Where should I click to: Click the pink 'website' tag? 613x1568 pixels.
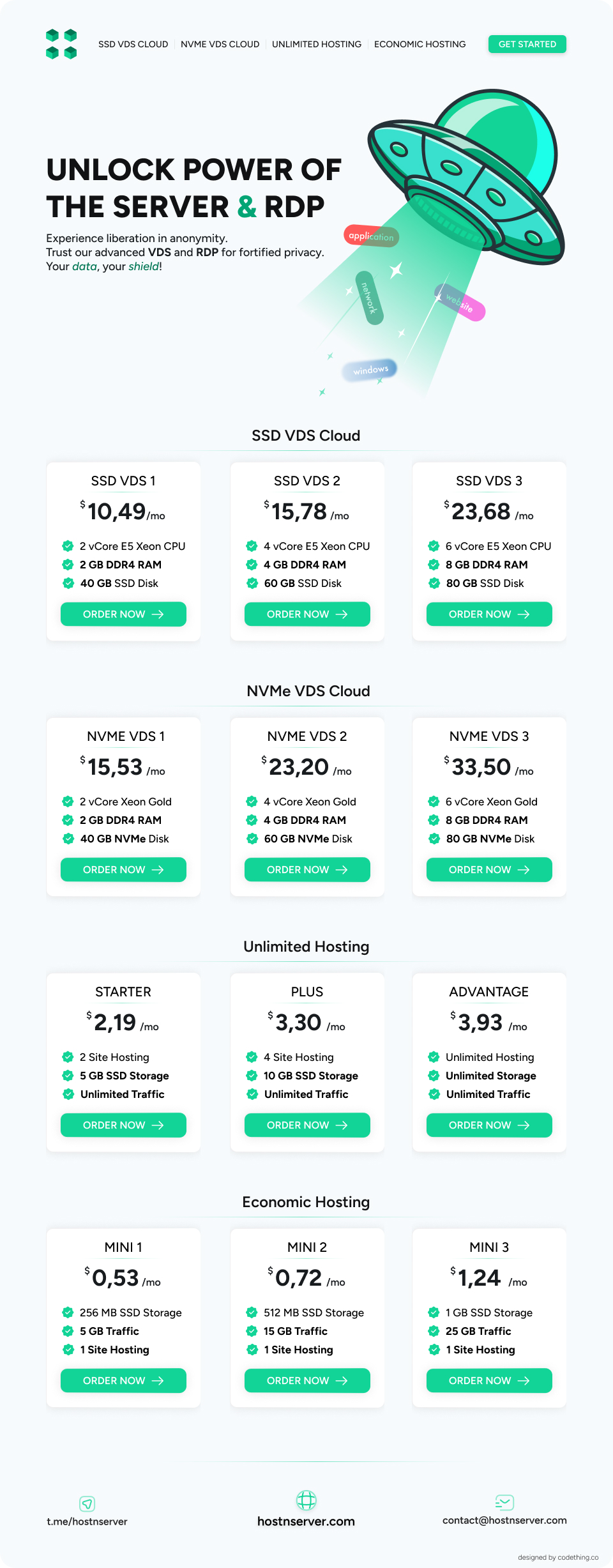click(x=460, y=302)
